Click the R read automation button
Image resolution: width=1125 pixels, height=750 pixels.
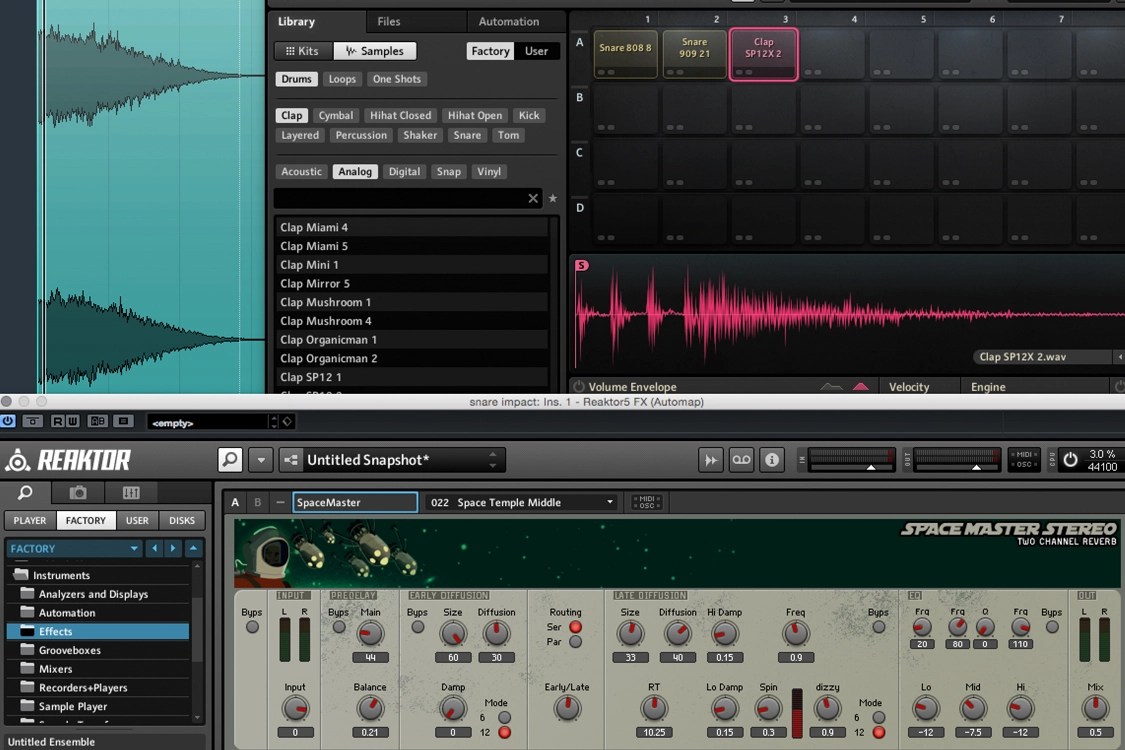[57, 421]
